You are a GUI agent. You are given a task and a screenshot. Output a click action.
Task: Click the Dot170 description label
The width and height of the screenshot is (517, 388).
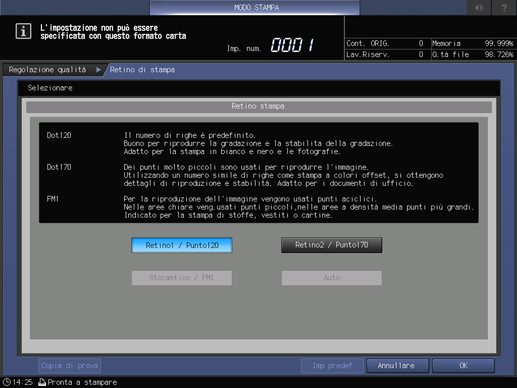(59, 167)
